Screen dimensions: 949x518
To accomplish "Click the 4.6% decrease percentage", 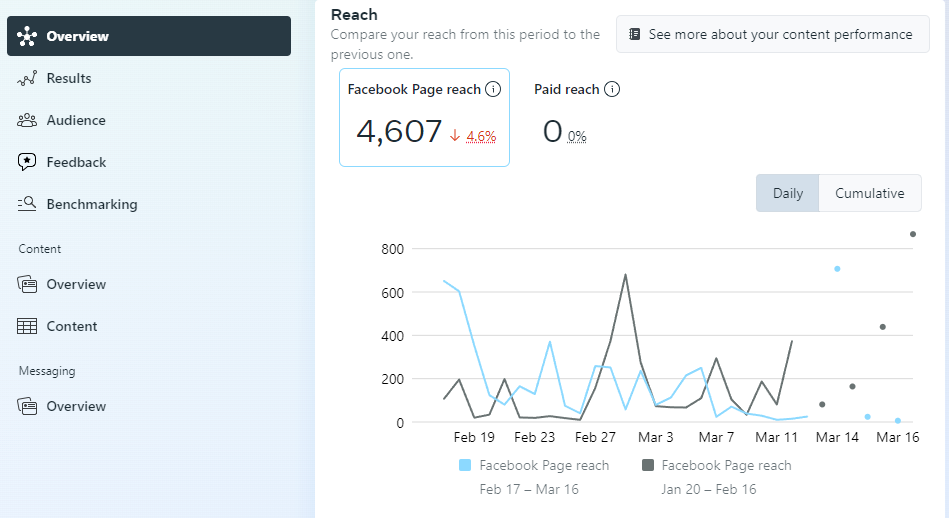I will [481, 137].
